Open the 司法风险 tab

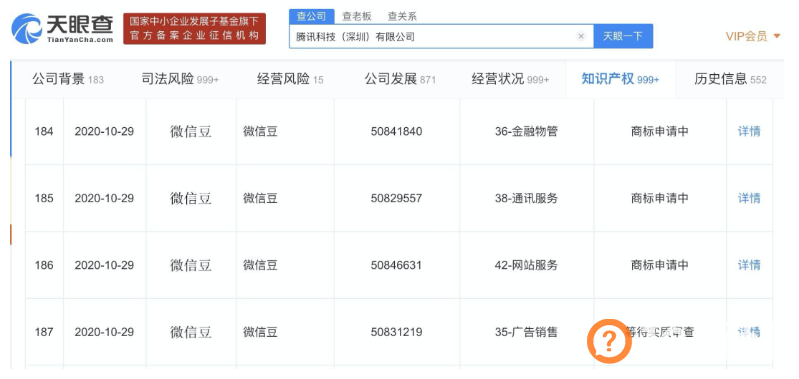180,79
